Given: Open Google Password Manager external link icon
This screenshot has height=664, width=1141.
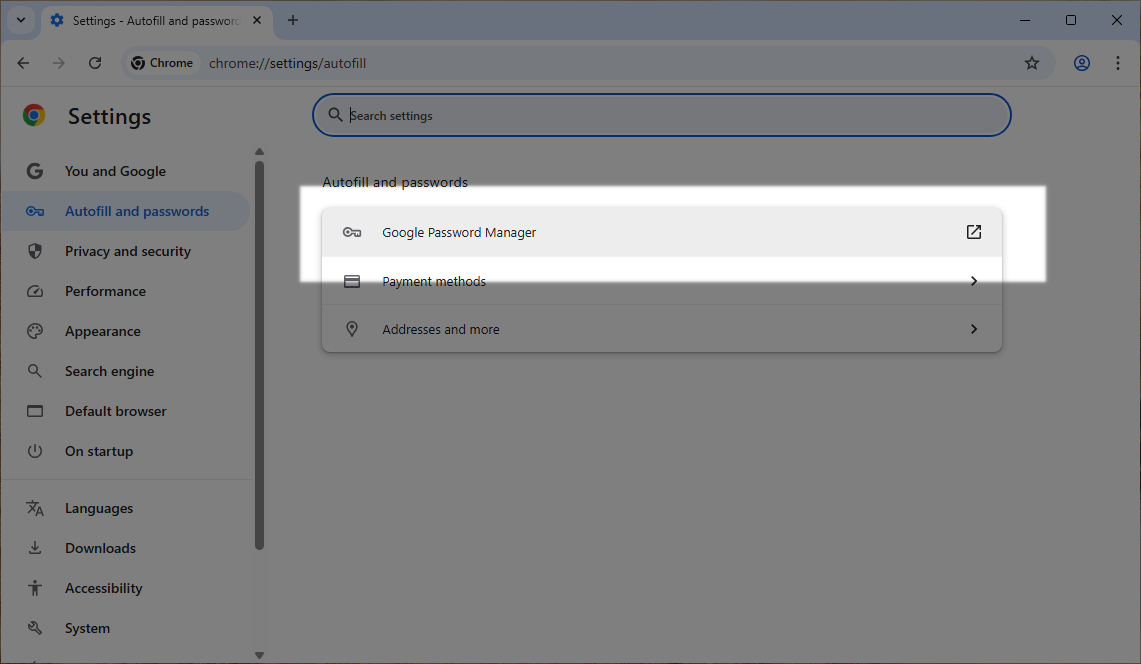Looking at the screenshot, I should [x=974, y=232].
